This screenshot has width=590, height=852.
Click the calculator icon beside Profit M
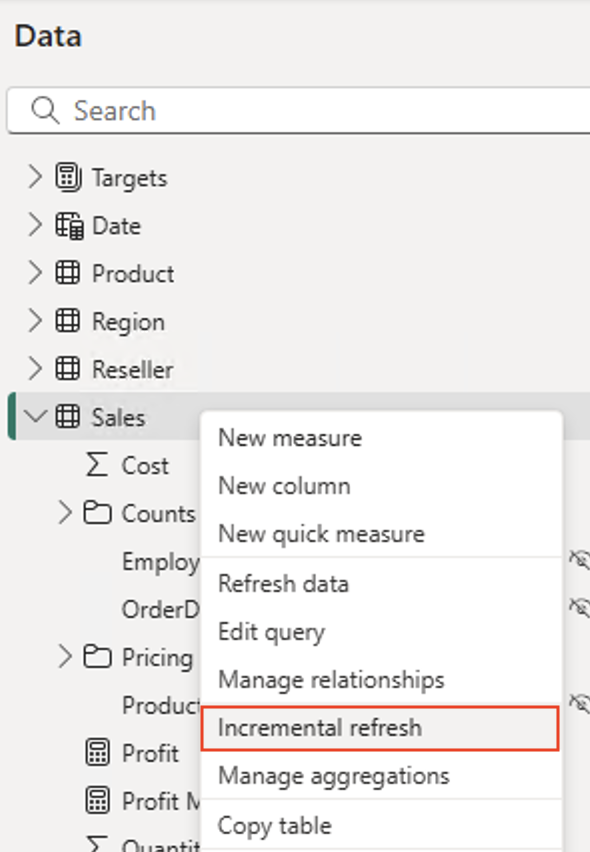pos(98,800)
